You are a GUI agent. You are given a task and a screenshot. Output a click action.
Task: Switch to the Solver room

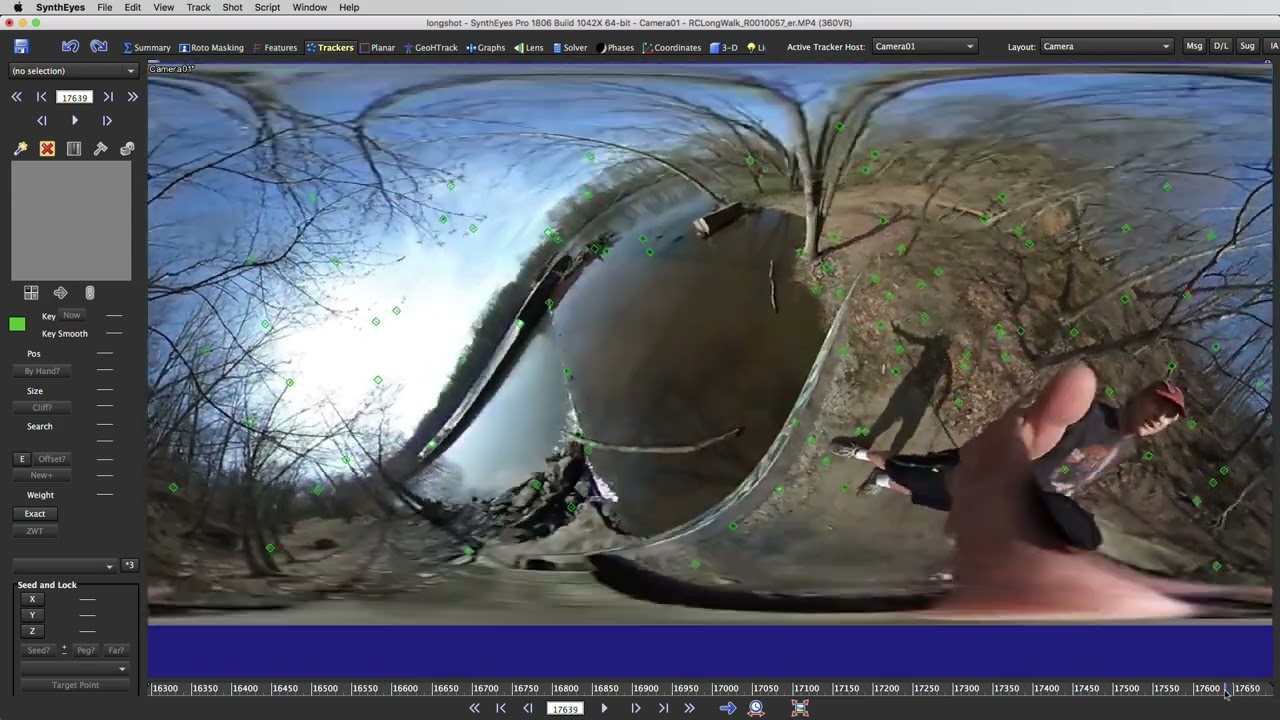pyautogui.click(x=570, y=47)
